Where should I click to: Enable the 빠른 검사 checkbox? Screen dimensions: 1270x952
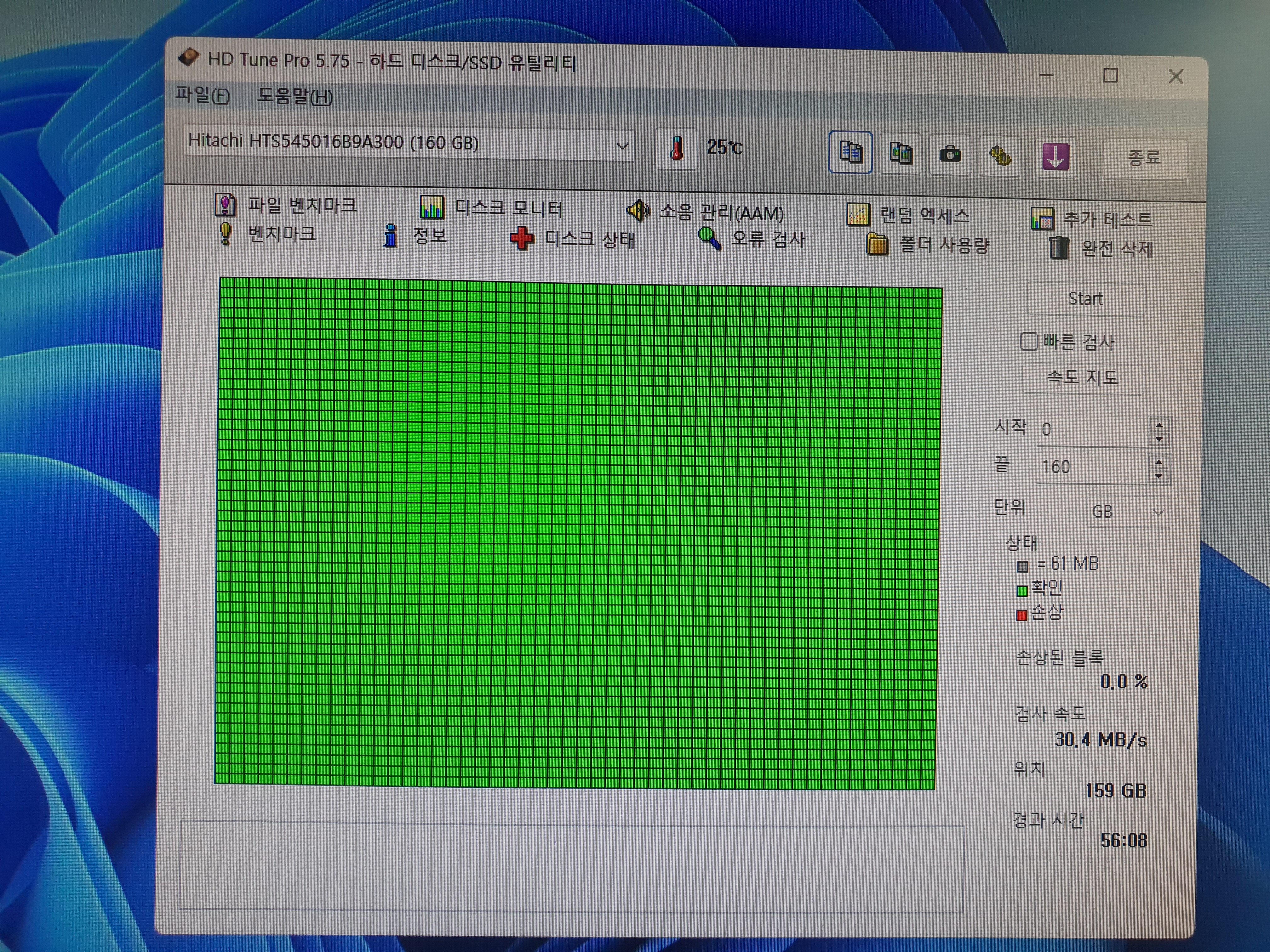1028,342
